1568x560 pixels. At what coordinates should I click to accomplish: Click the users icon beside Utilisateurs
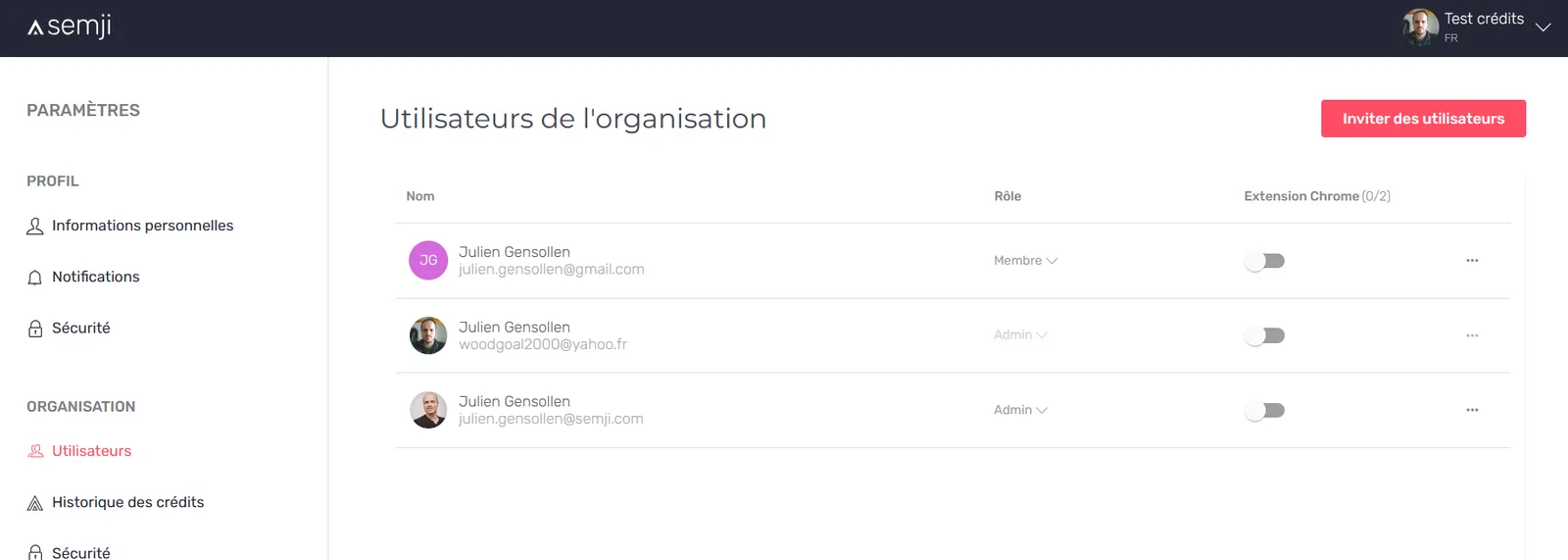35,451
